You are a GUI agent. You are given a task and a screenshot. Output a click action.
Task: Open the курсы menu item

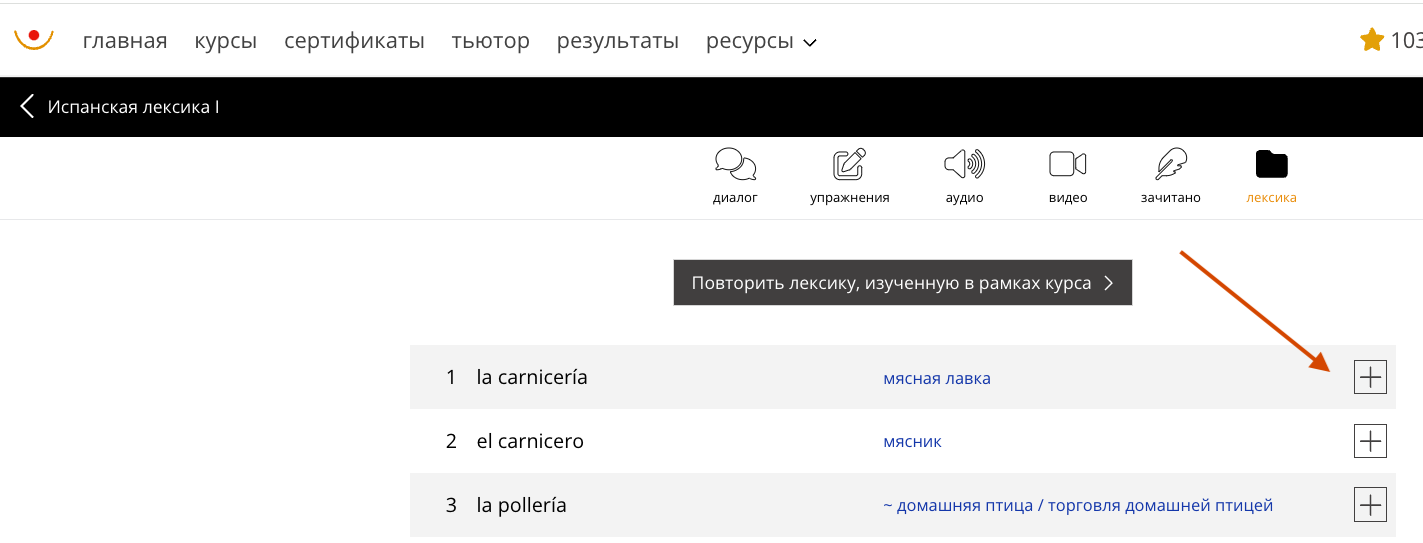pos(226,41)
